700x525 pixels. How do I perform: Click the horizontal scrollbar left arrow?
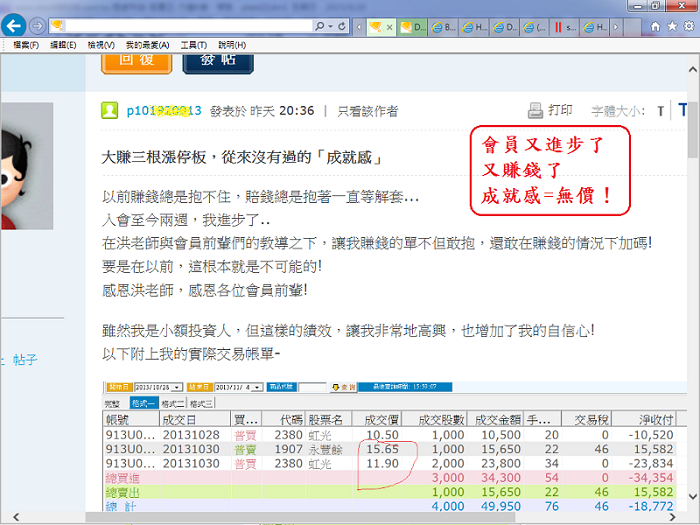click(16, 517)
